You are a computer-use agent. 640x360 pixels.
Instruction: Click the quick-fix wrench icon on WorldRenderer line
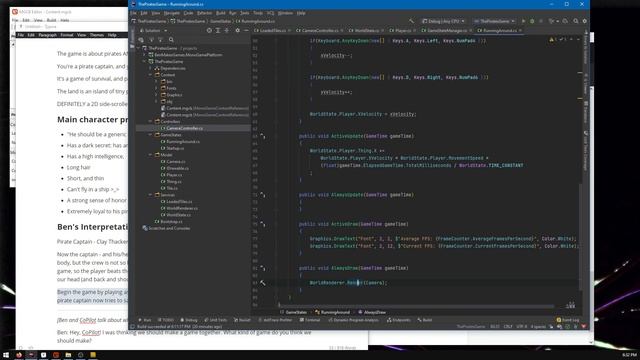[262, 282]
